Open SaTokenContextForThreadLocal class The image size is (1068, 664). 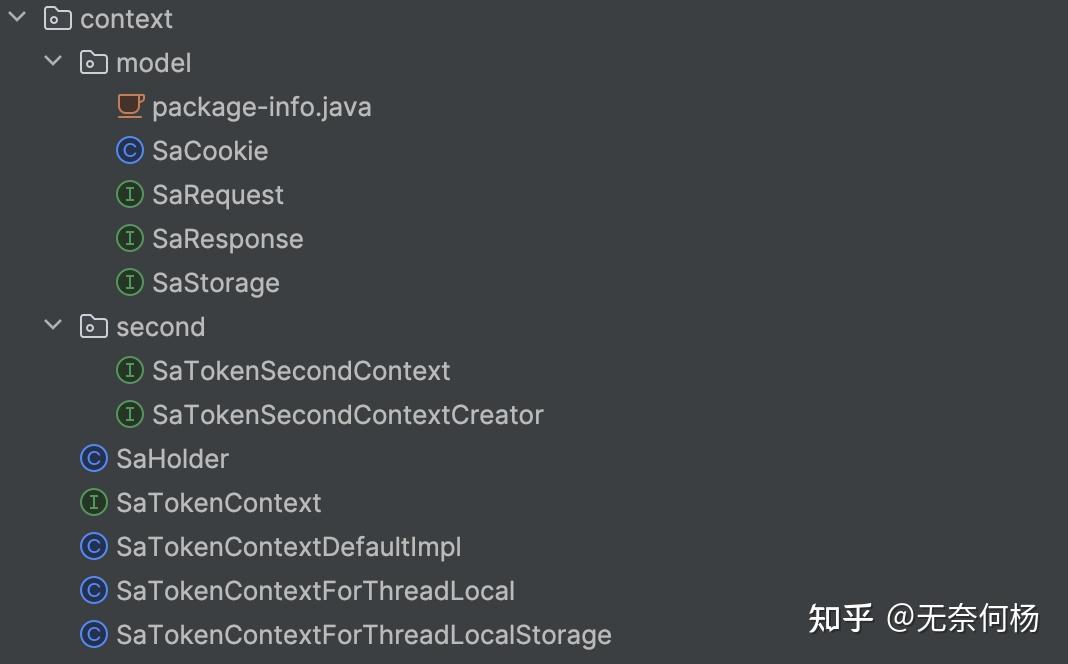tap(315, 590)
